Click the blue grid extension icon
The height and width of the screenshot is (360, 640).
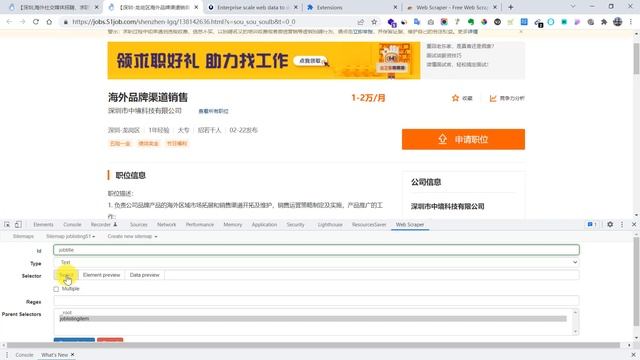pyautogui.click(x=524, y=22)
